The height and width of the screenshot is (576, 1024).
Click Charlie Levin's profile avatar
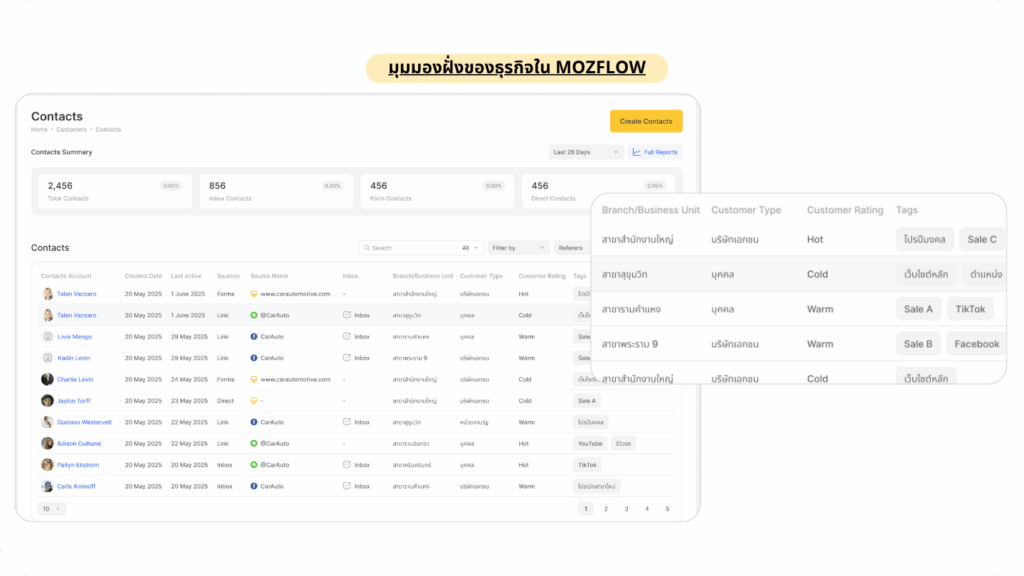tap(47, 379)
